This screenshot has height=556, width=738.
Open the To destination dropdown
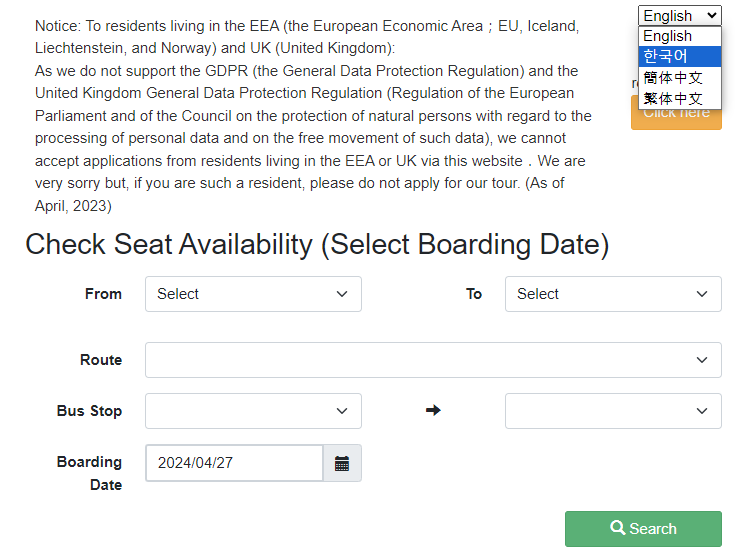pos(613,294)
